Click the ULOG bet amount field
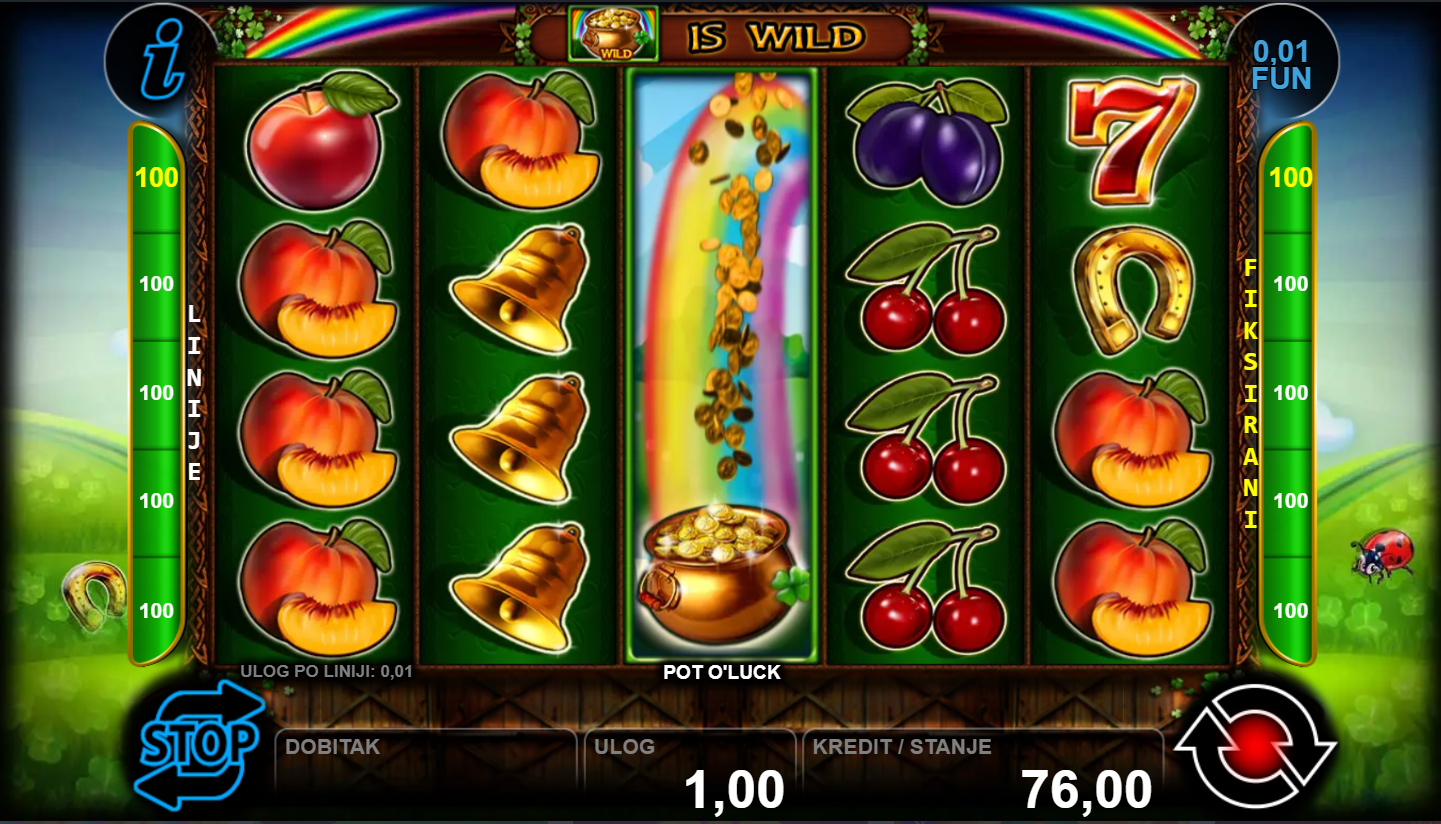This screenshot has height=824, width=1441. [690, 771]
